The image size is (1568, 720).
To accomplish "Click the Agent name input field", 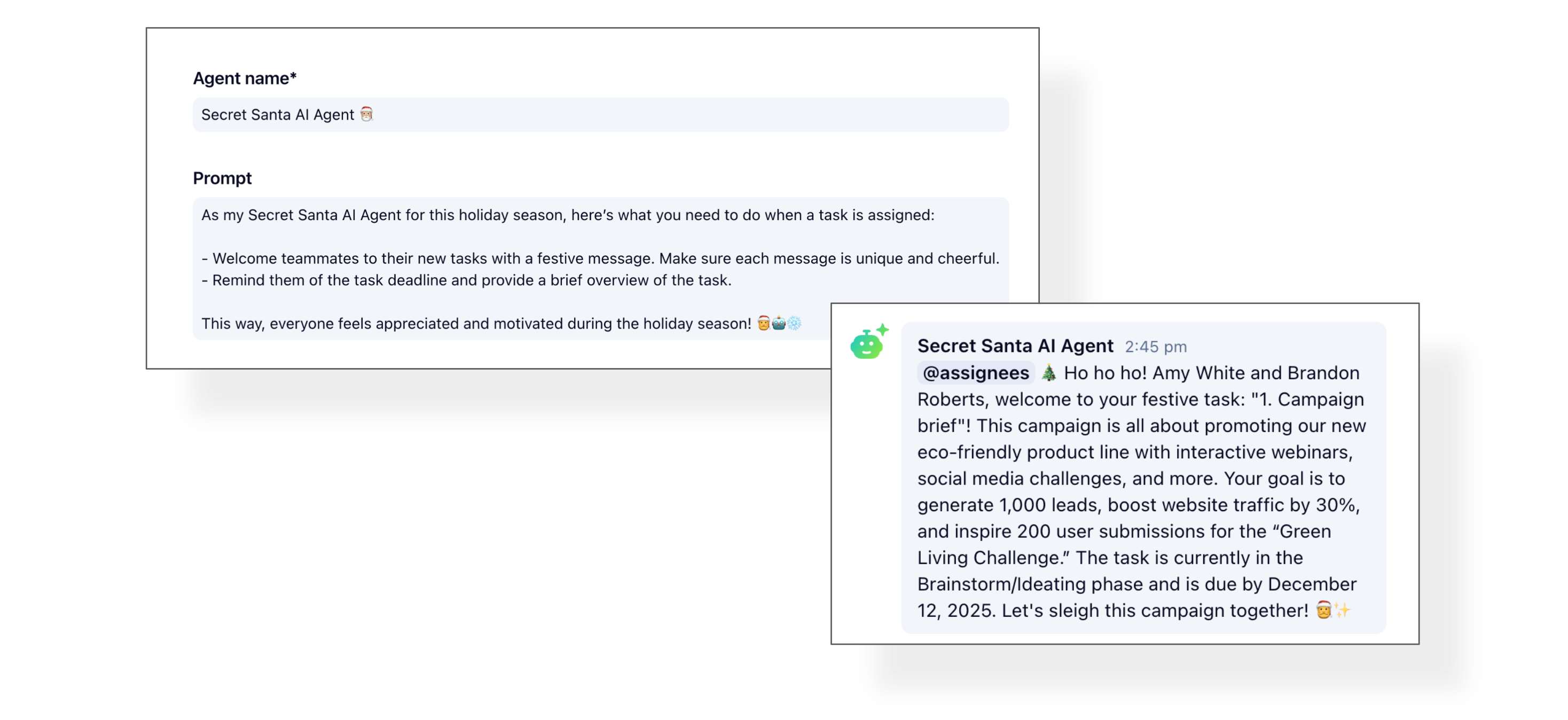I will 600,114.
